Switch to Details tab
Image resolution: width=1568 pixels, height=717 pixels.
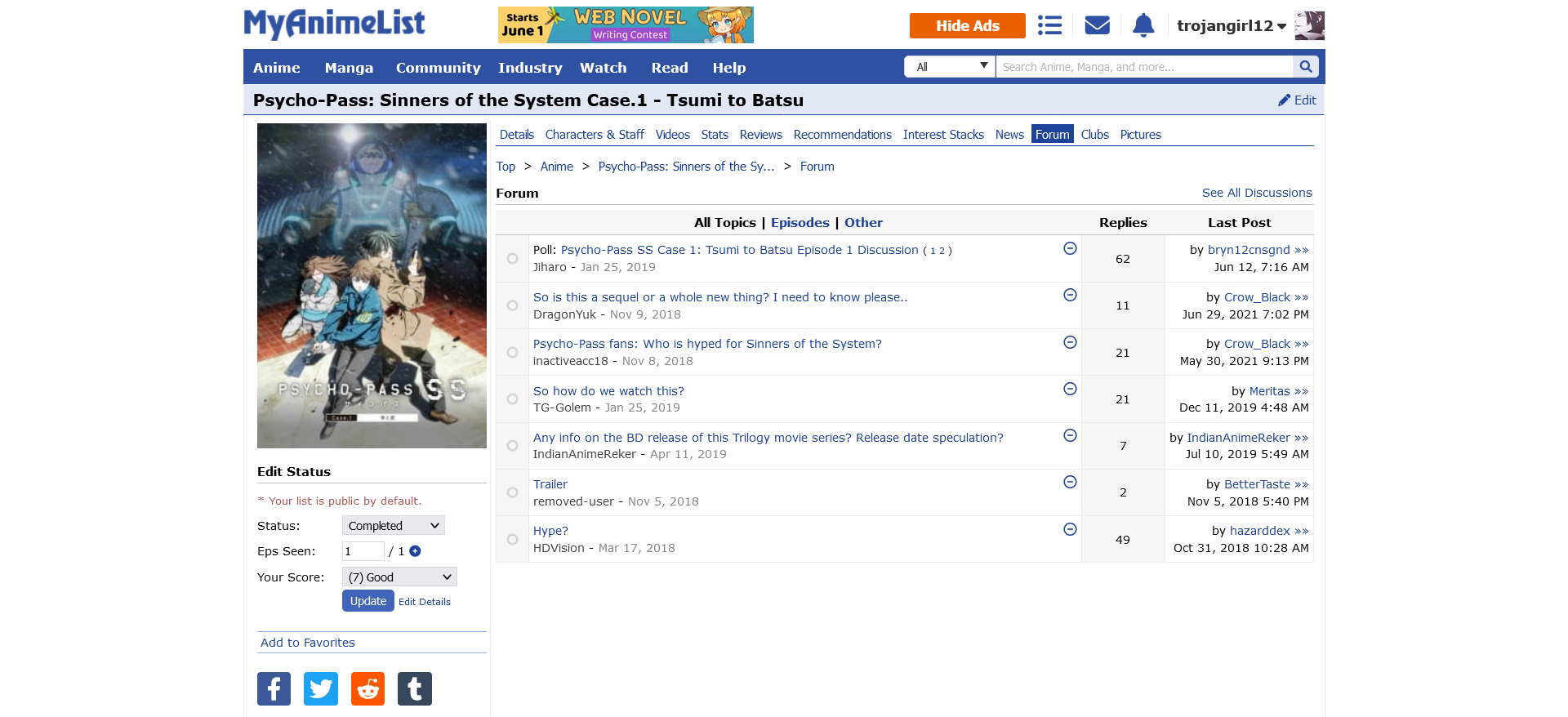[x=517, y=135]
